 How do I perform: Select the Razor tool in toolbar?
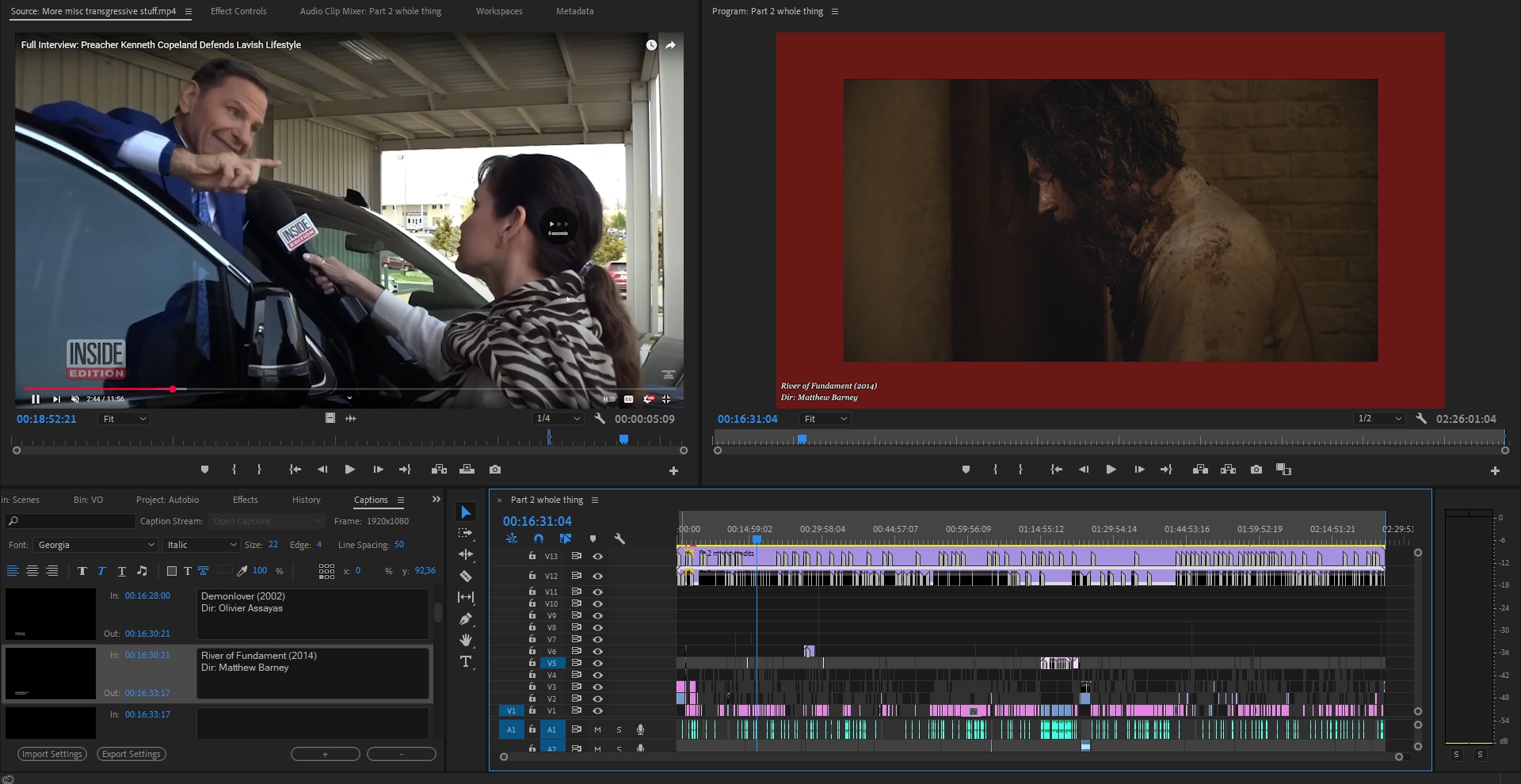(x=466, y=577)
